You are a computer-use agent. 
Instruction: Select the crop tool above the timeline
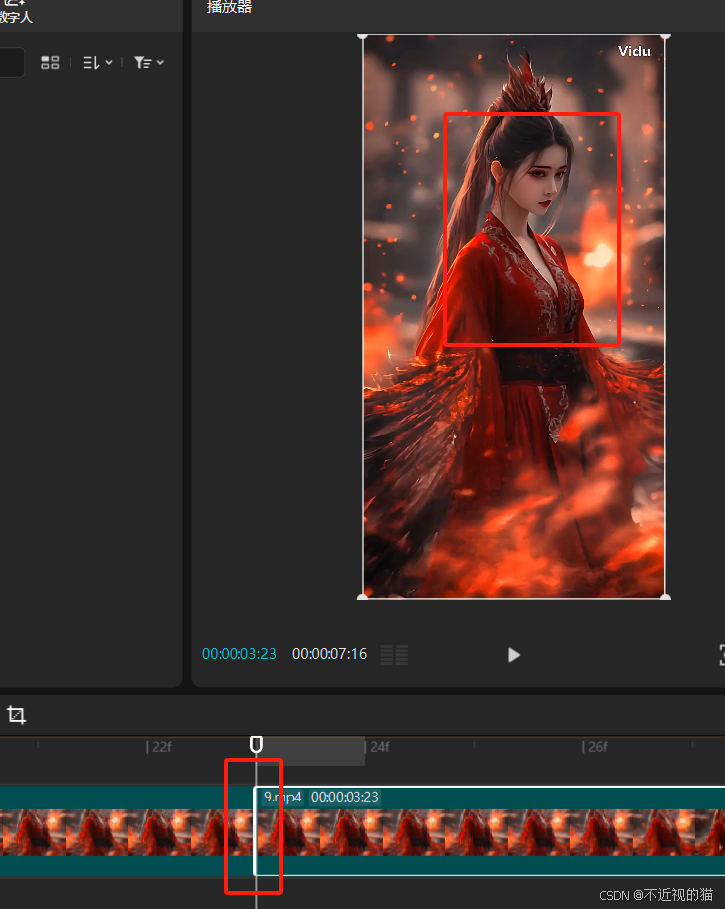(17, 715)
